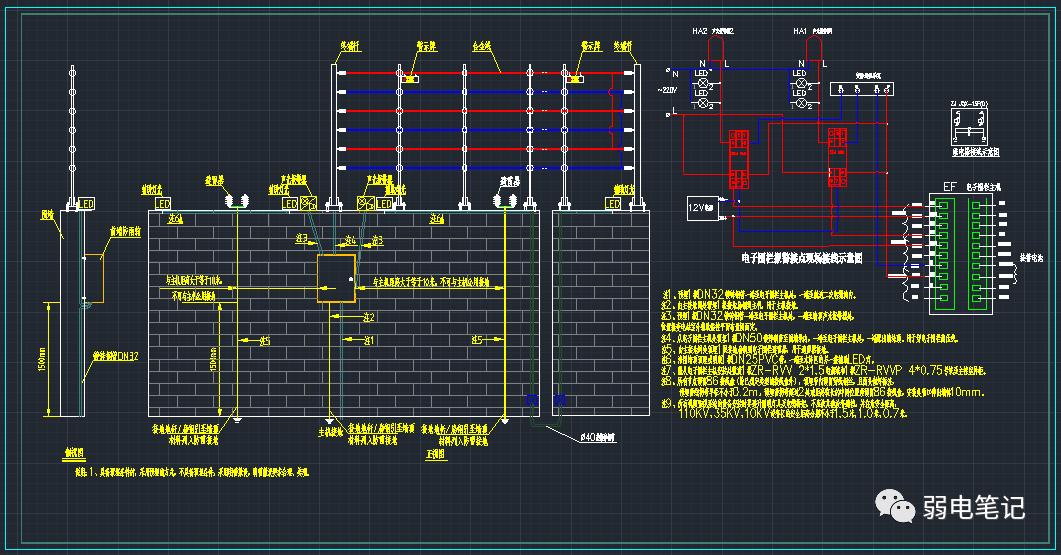This screenshot has height=555, width=1061.
Task: Click the LED box on the side-view post
Action: pyautogui.click(x=87, y=202)
